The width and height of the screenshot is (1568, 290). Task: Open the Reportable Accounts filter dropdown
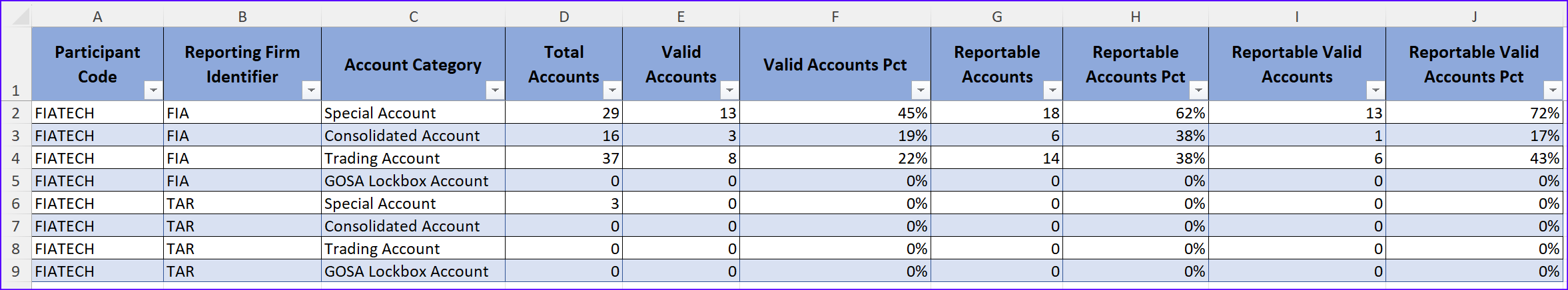1052,90
